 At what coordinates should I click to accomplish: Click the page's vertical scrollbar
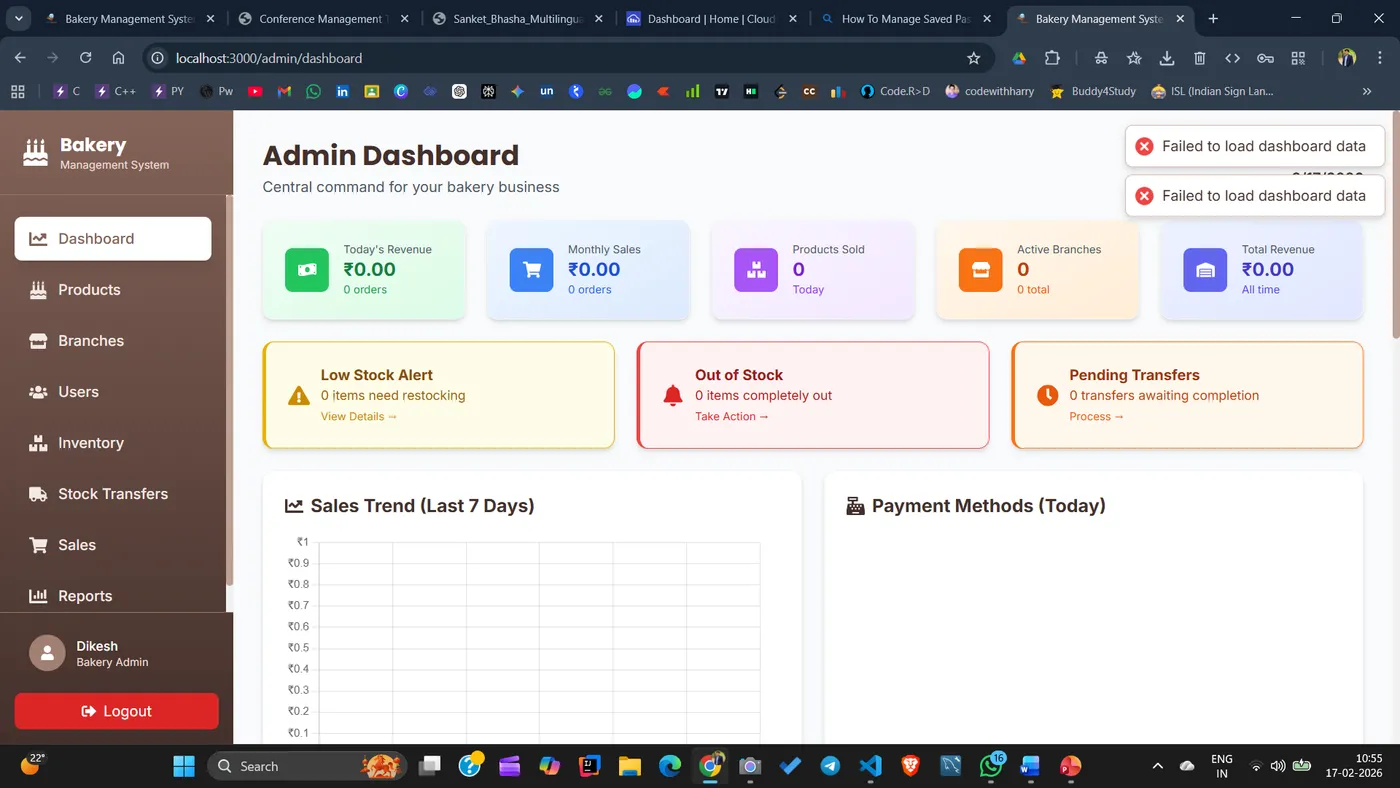coord(1394,225)
